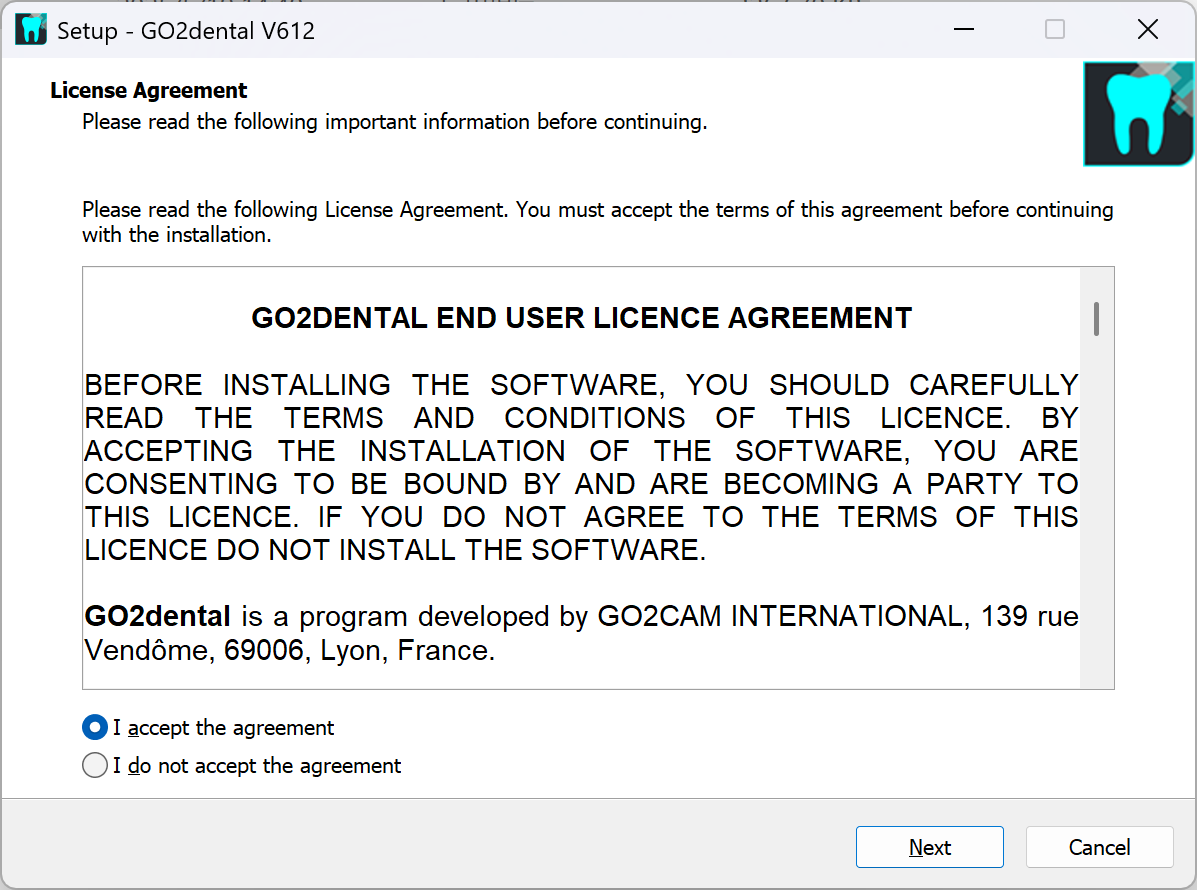Choose the do not accept radio button

point(95,766)
